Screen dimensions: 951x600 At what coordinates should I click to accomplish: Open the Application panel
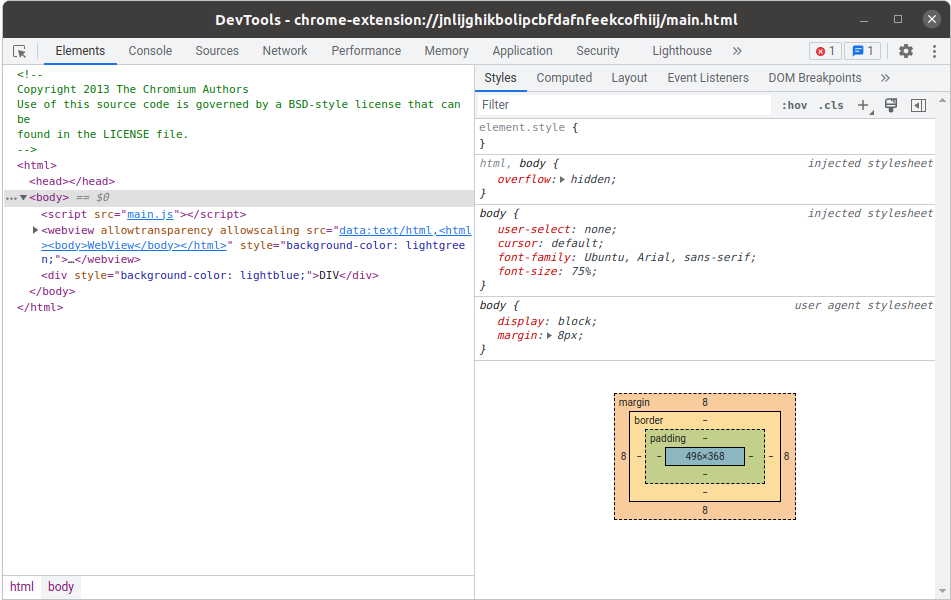[x=522, y=51]
